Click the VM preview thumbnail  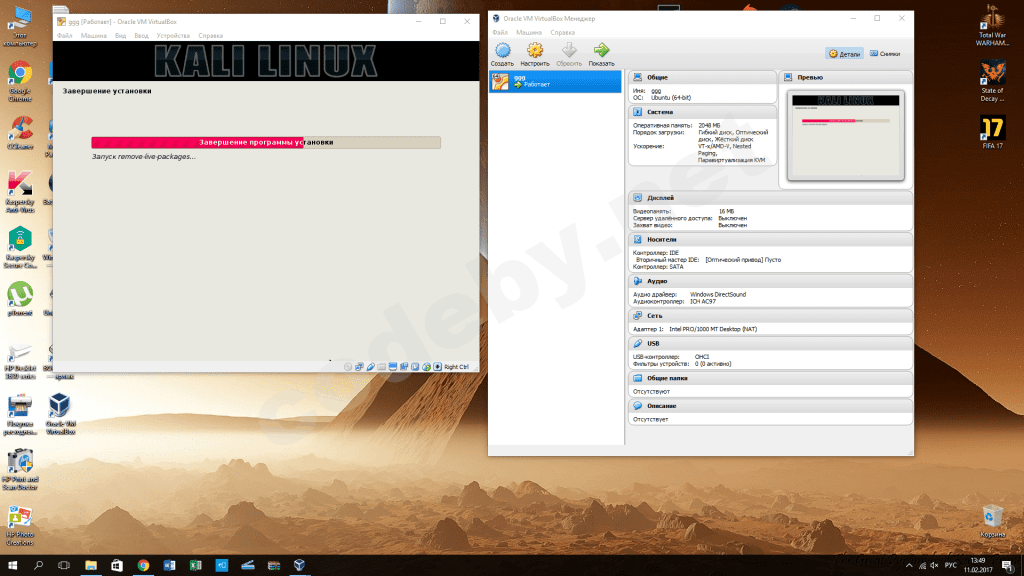tap(845, 135)
